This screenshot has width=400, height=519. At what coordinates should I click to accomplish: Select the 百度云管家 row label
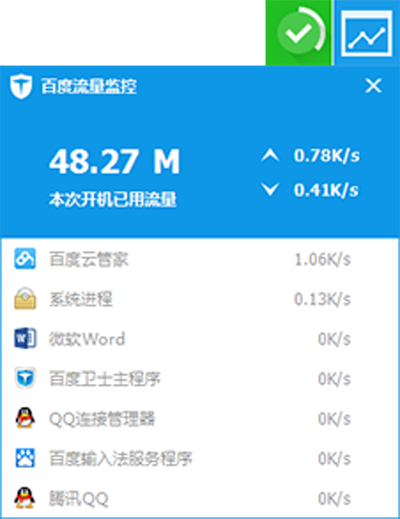(89, 259)
